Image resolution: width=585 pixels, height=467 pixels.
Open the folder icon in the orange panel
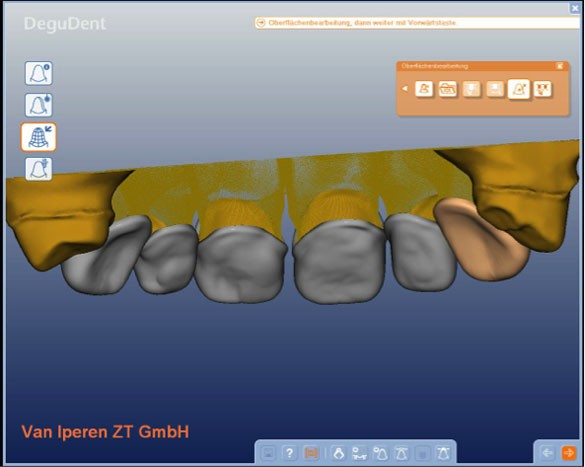click(x=448, y=89)
